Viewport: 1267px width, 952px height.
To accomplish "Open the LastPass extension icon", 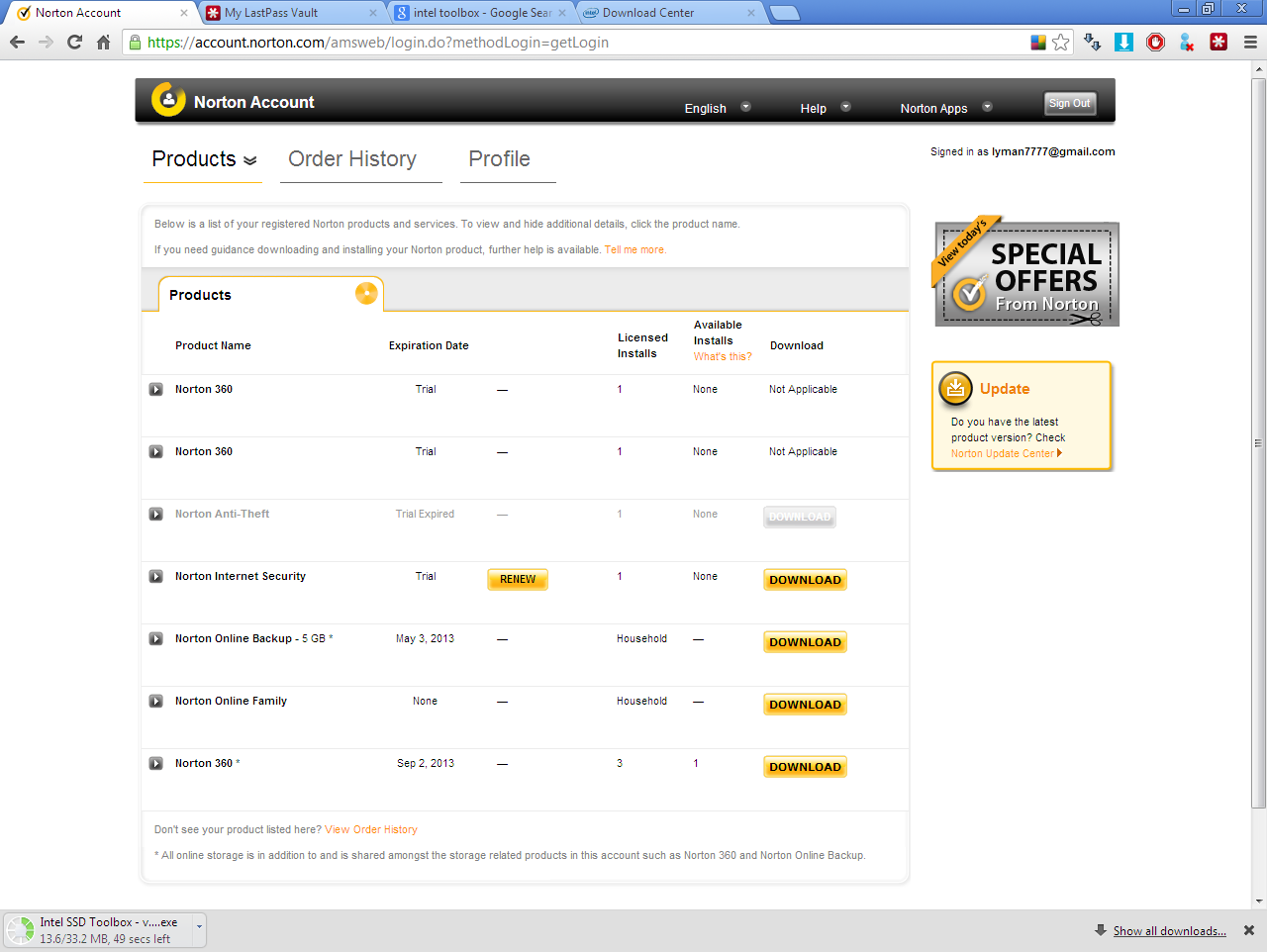I will (1218, 42).
